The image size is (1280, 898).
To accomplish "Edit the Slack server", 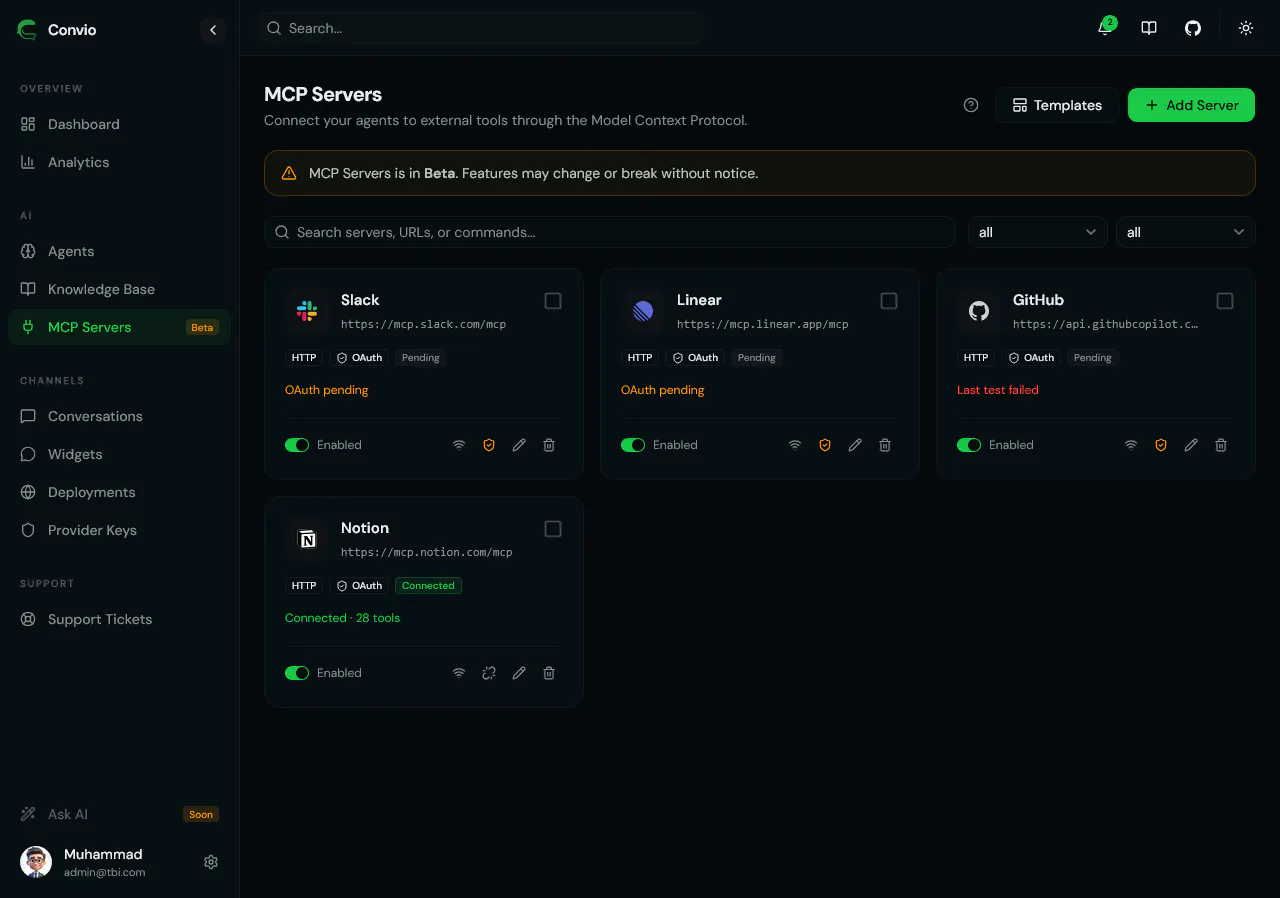I will click(x=519, y=445).
